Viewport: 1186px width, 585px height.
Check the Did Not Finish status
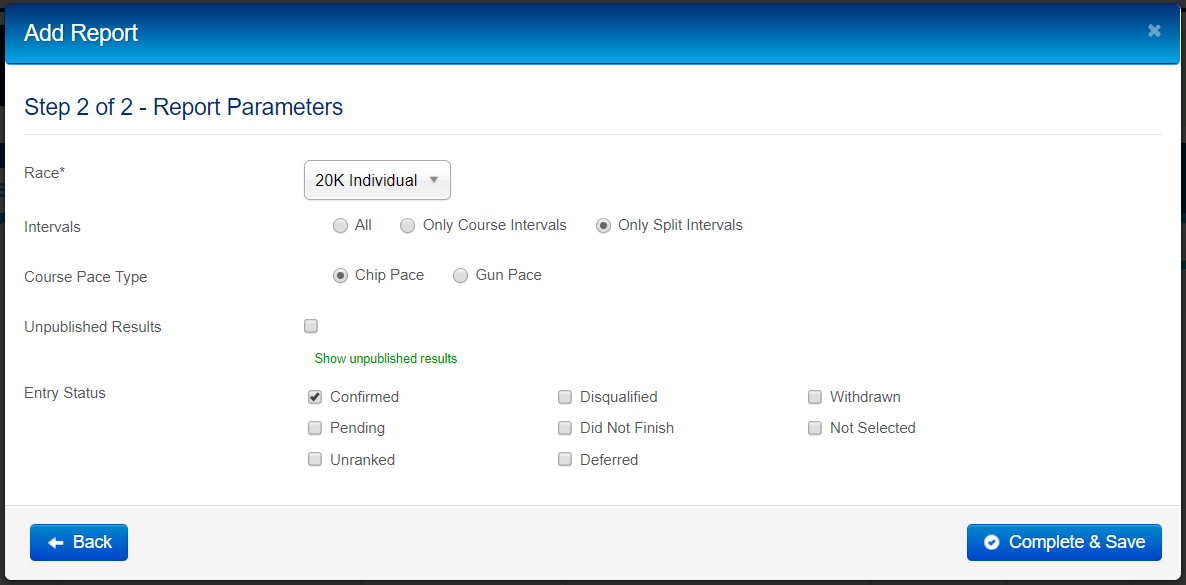(x=564, y=428)
